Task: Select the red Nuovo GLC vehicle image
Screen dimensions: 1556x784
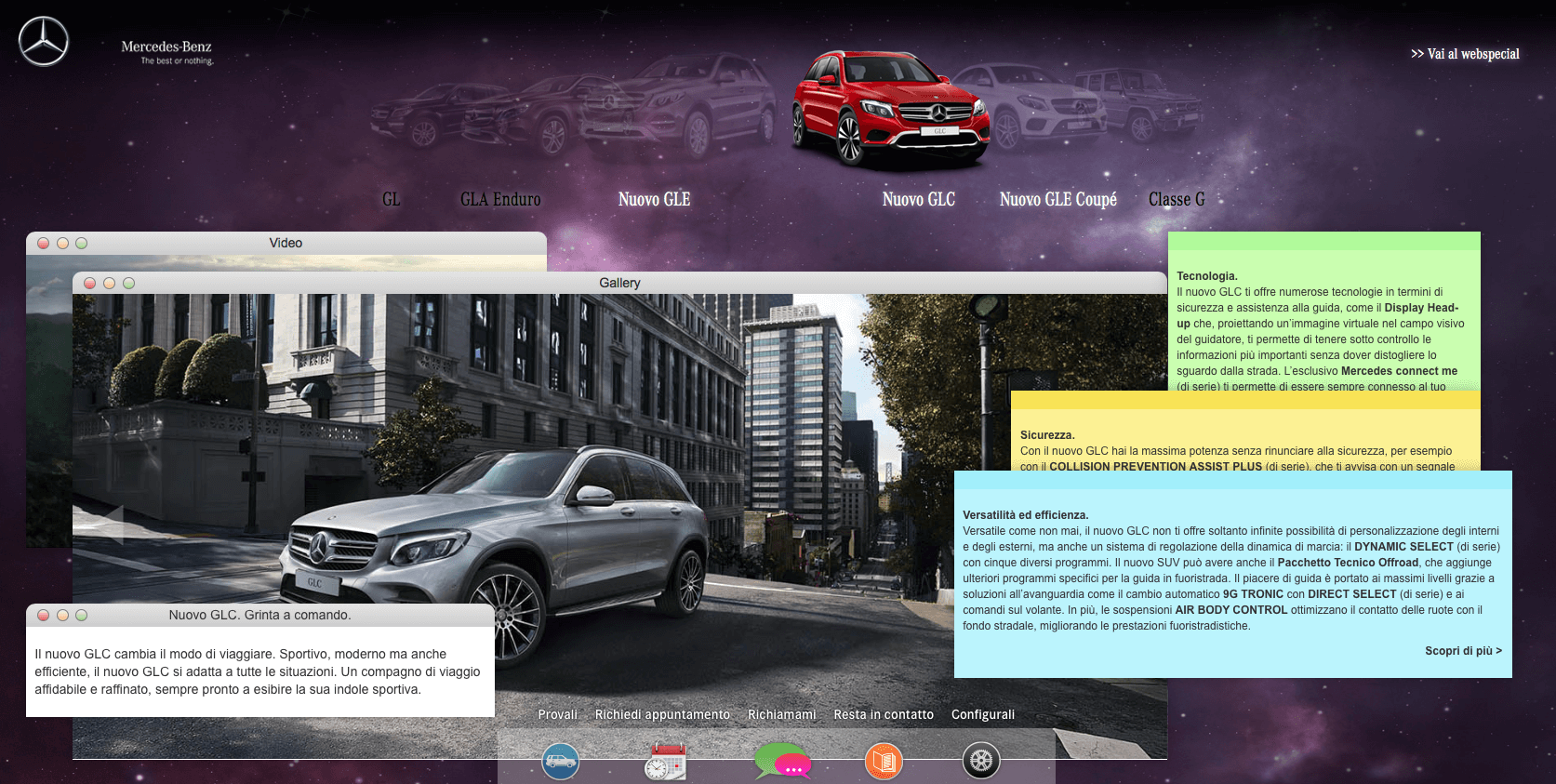Action: click(891, 109)
